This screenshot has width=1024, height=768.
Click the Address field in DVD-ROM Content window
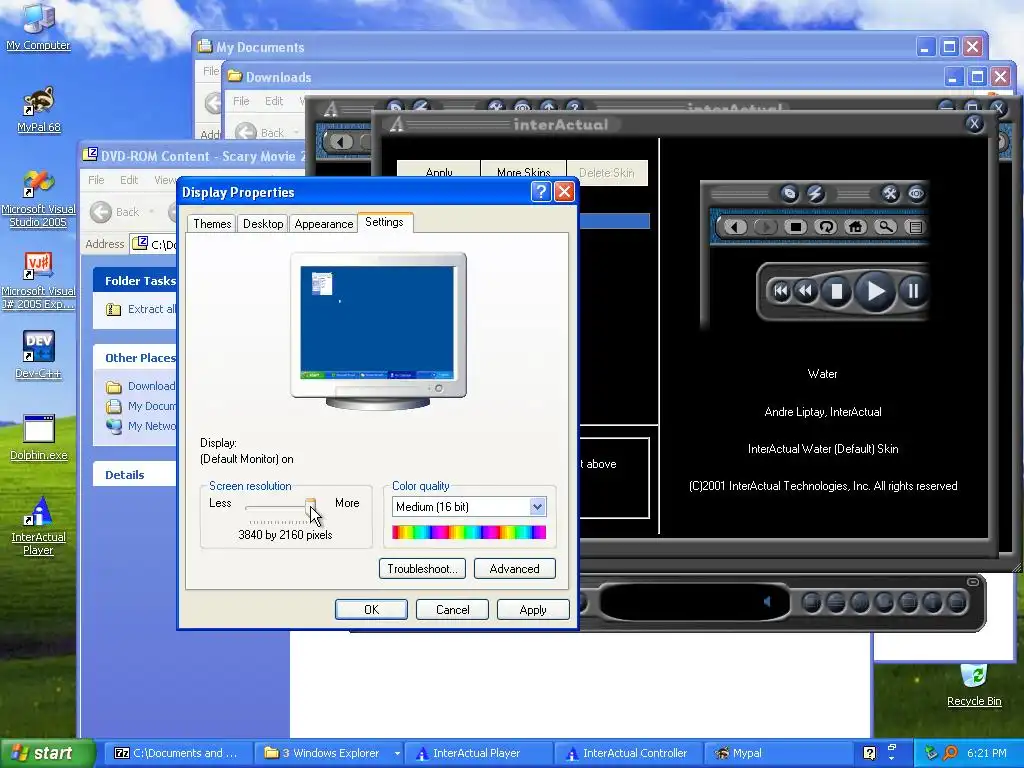(x=154, y=244)
